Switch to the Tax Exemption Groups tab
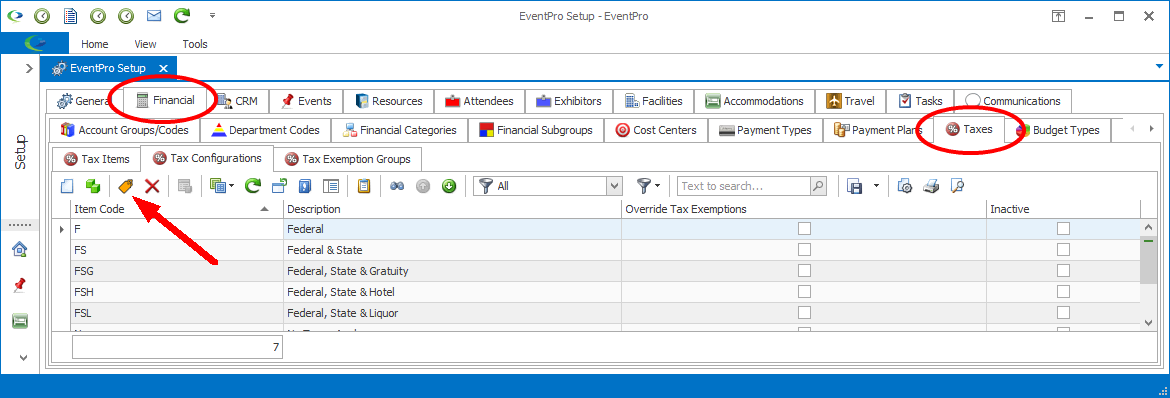This screenshot has height=398, width=1170. (348, 159)
